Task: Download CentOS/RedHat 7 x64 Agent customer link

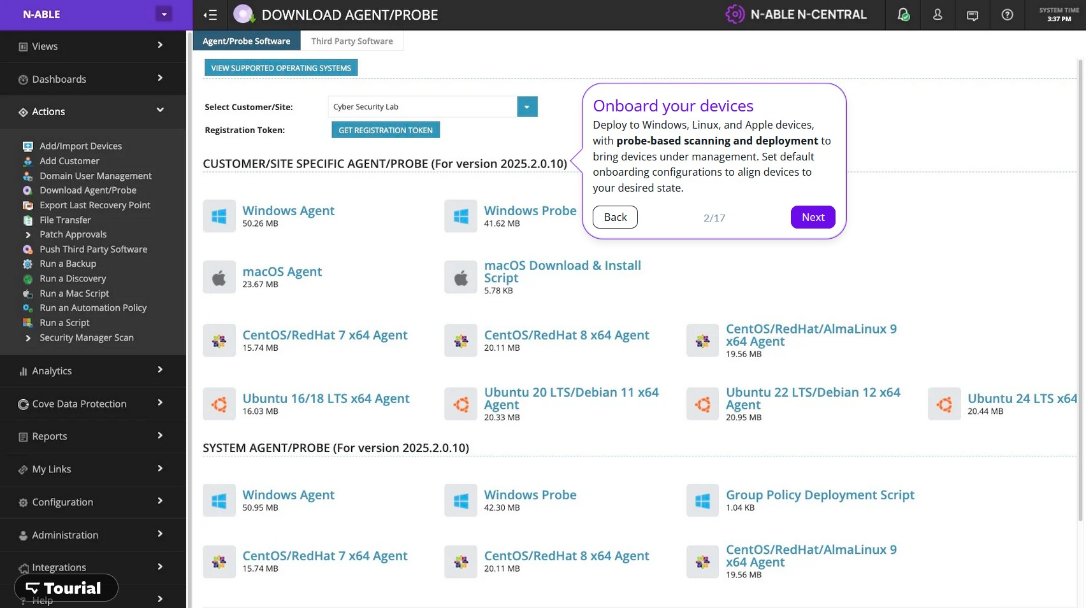Action: (x=325, y=335)
